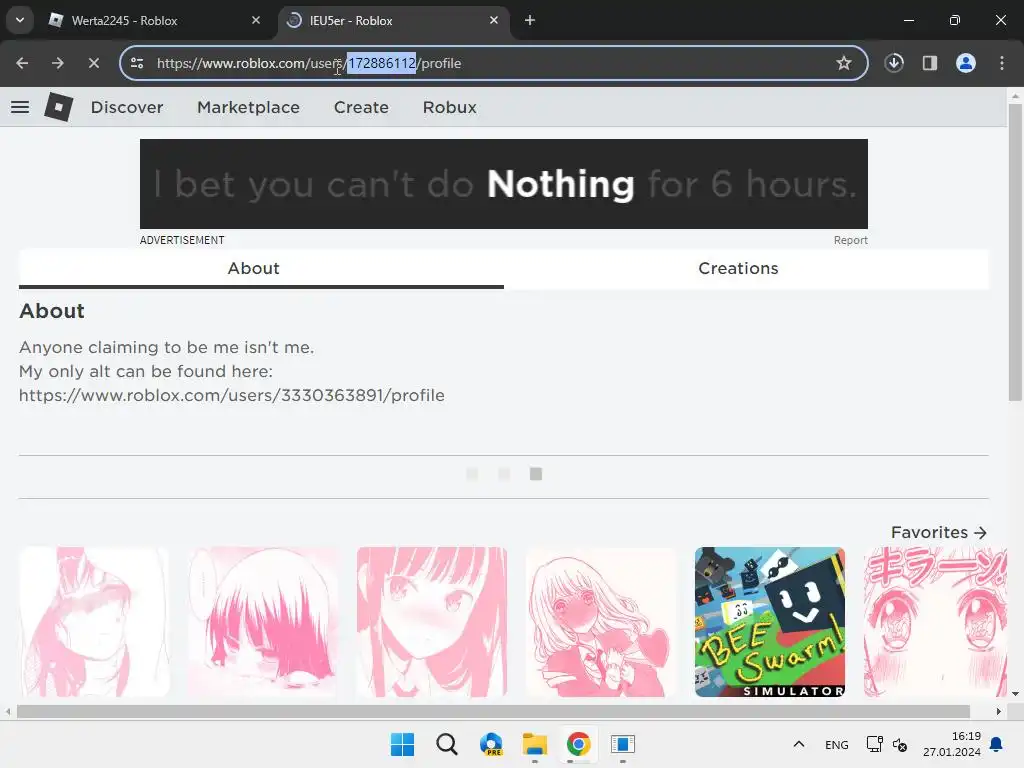The image size is (1024, 768).
Task: Toggle the Chrome side panel
Action: click(x=930, y=63)
